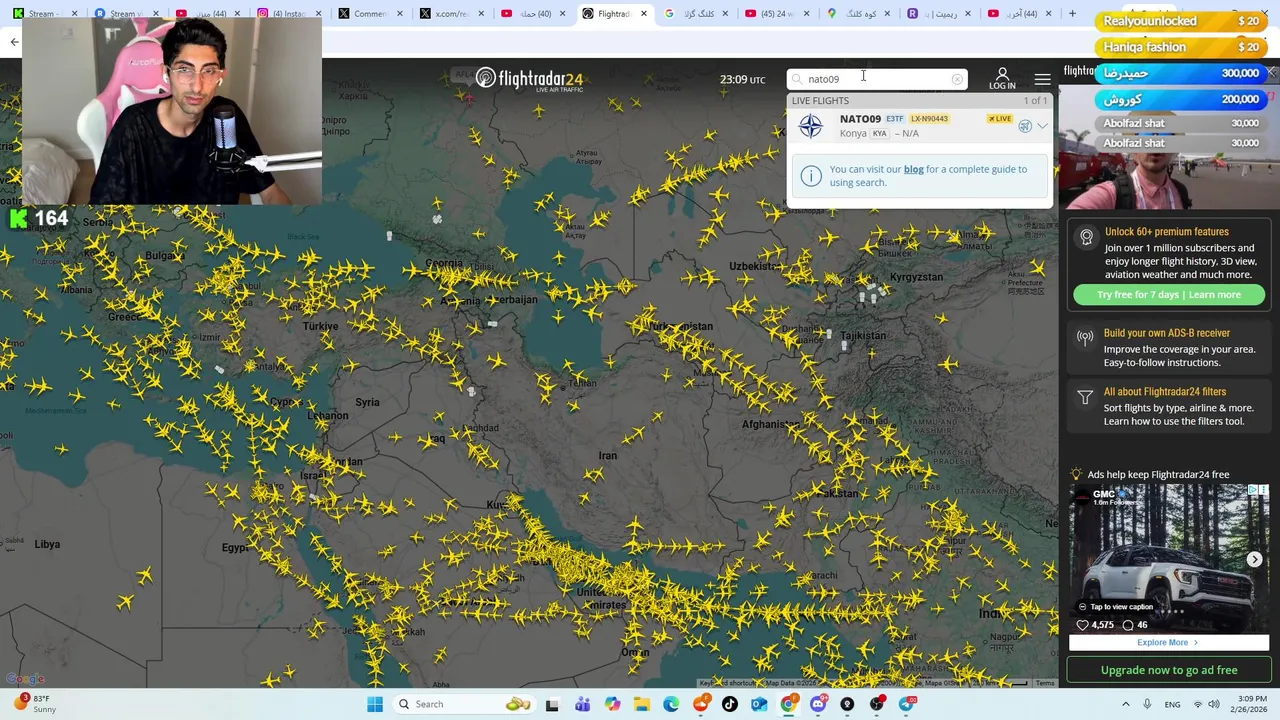The width and height of the screenshot is (1280, 720).
Task: Click the LOG IN user icon
Action: [x=1002, y=78]
